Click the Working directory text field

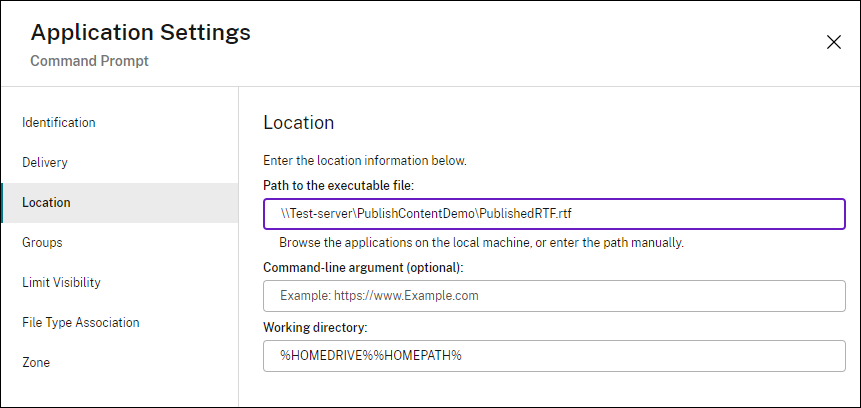click(554, 356)
